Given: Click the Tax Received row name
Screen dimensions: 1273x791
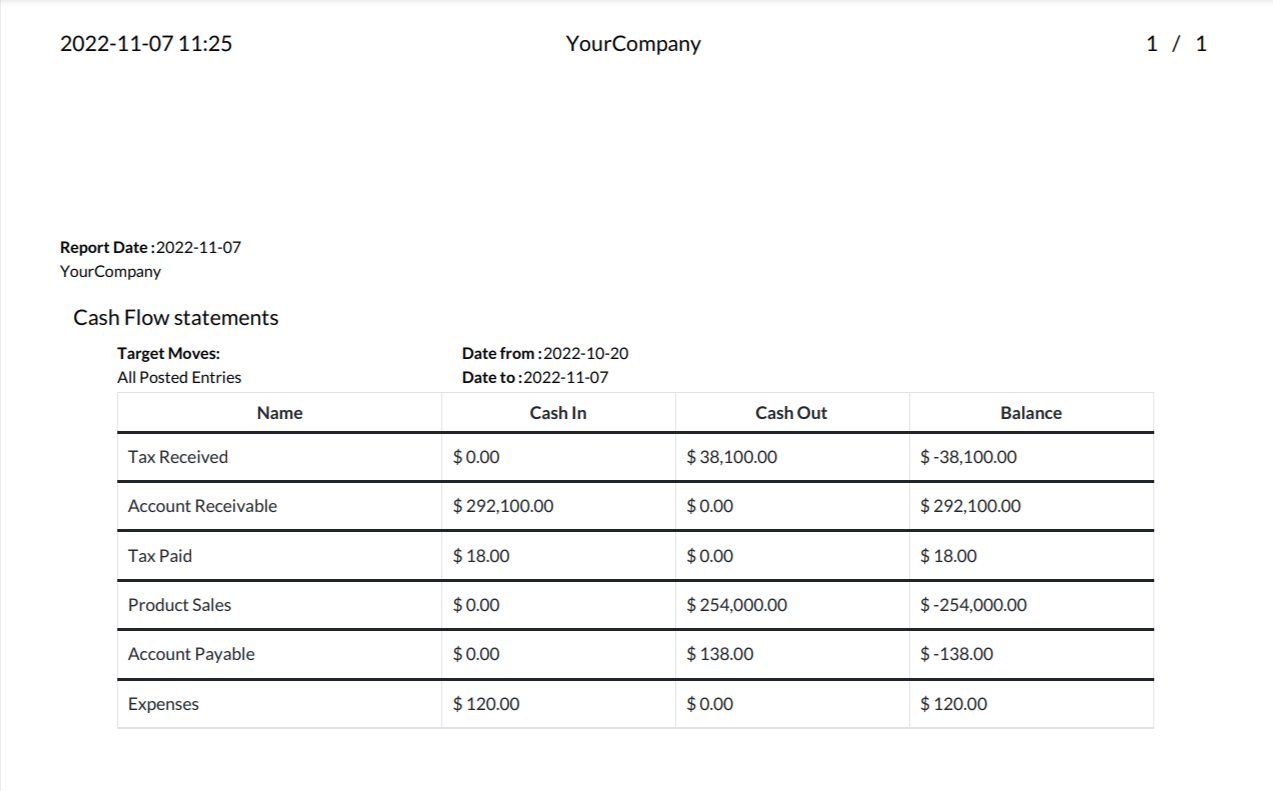Looking at the screenshot, I should [178, 457].
